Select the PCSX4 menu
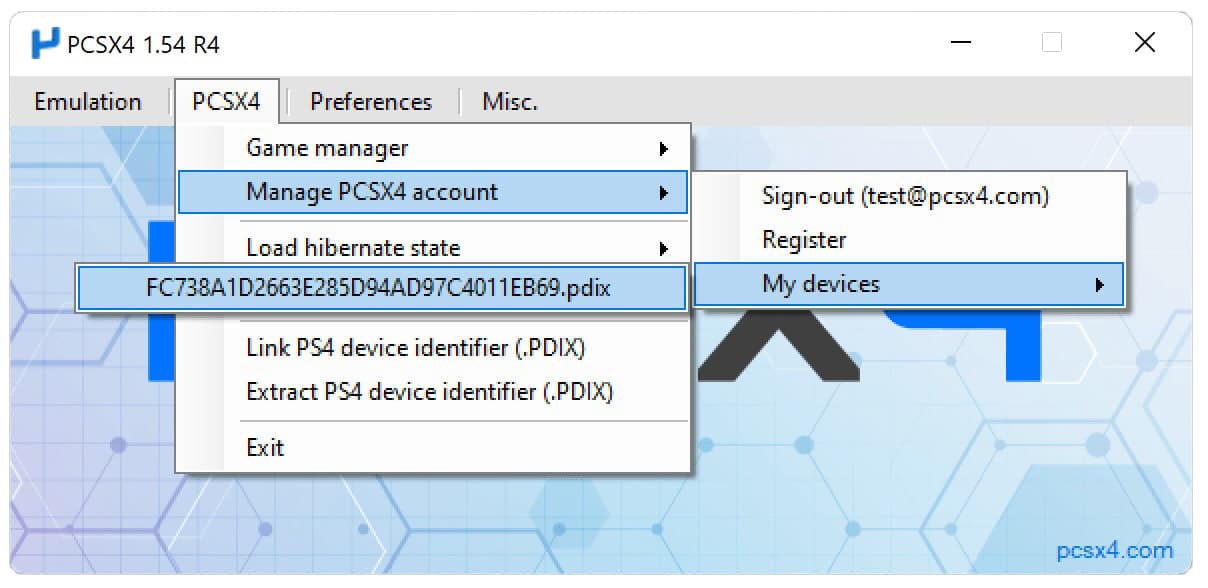 227,101
